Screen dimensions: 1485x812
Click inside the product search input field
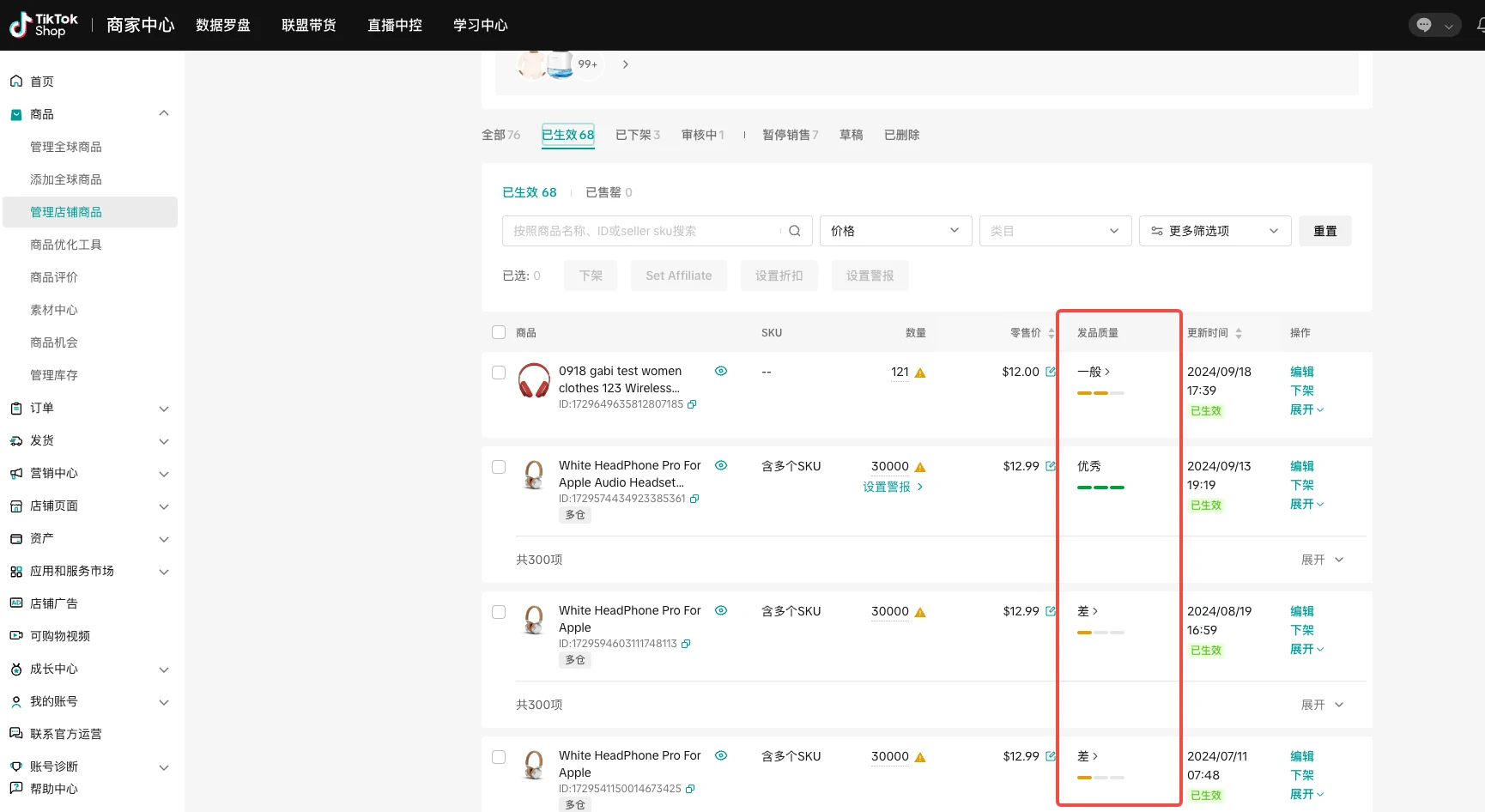[644, 230]
